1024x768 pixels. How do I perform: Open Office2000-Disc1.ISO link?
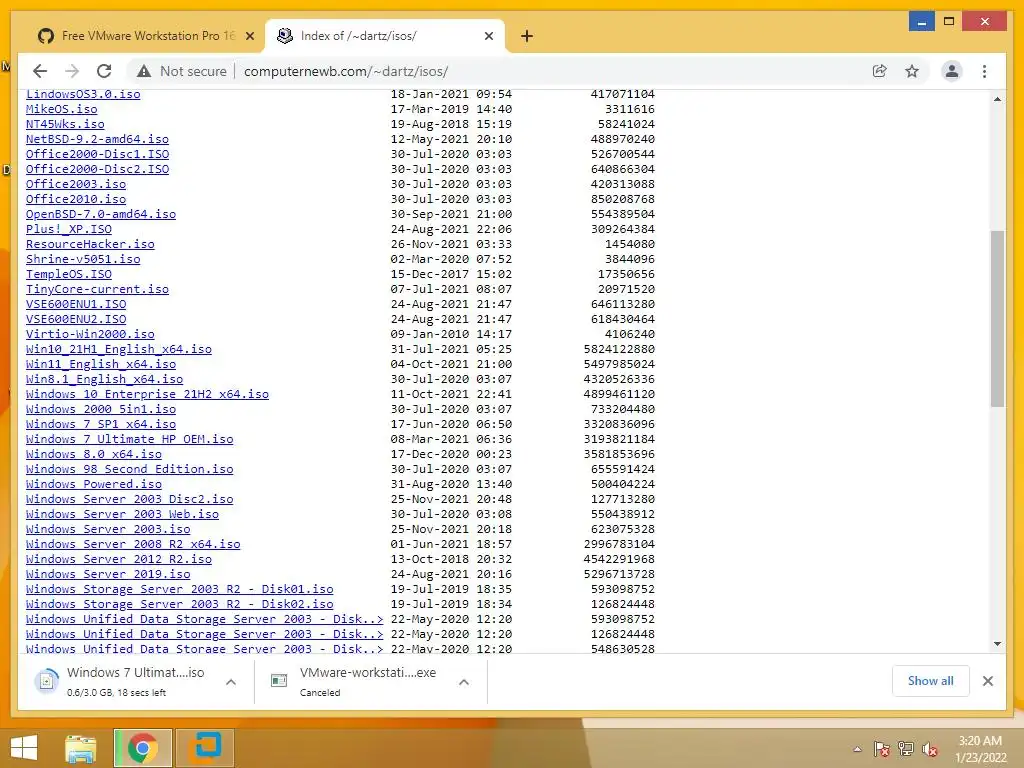(97, 154)
